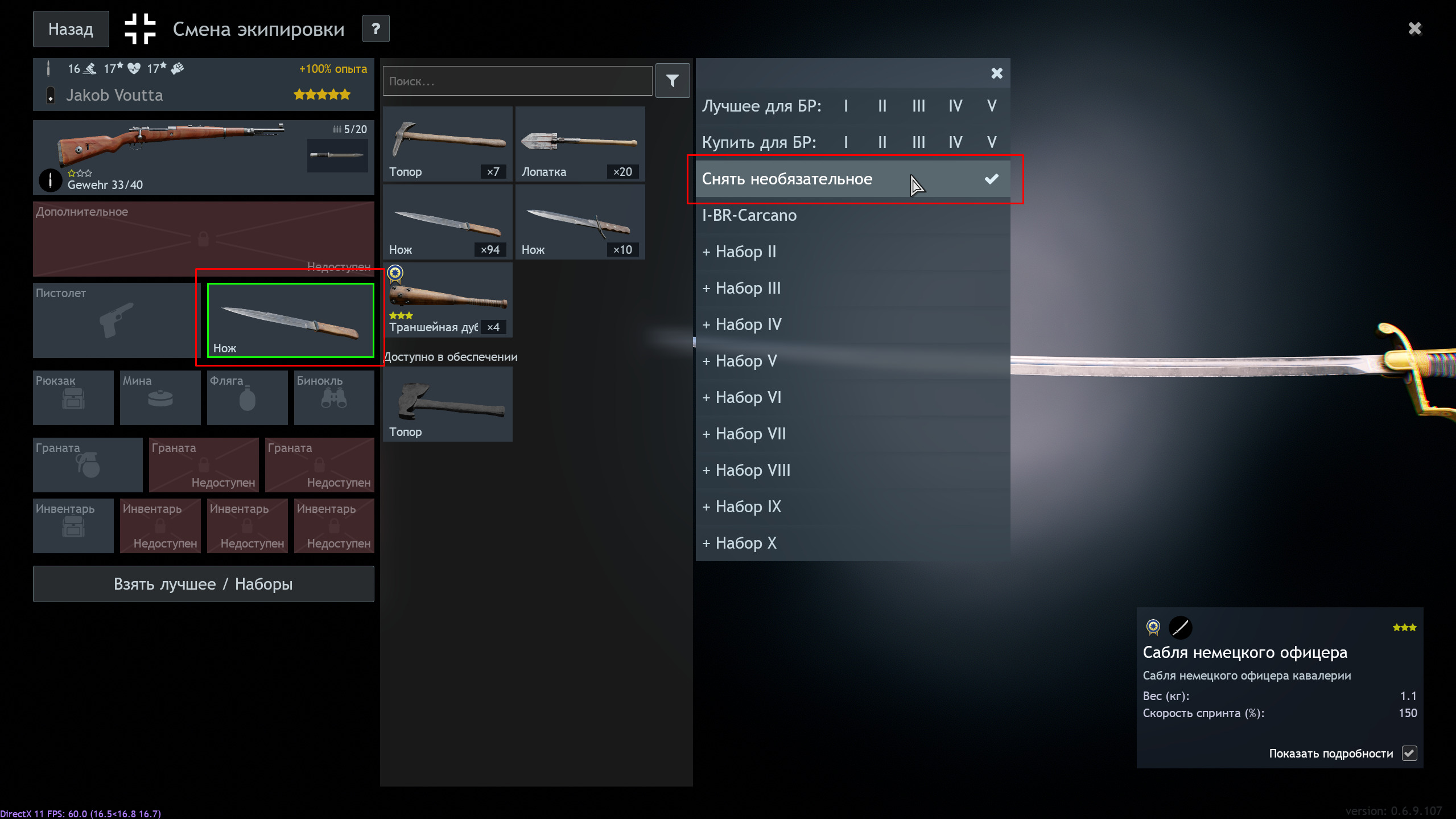Select the I-BR-Carcano preset
The height and width of the screenshot is (819, 1456).
point(749,215)
